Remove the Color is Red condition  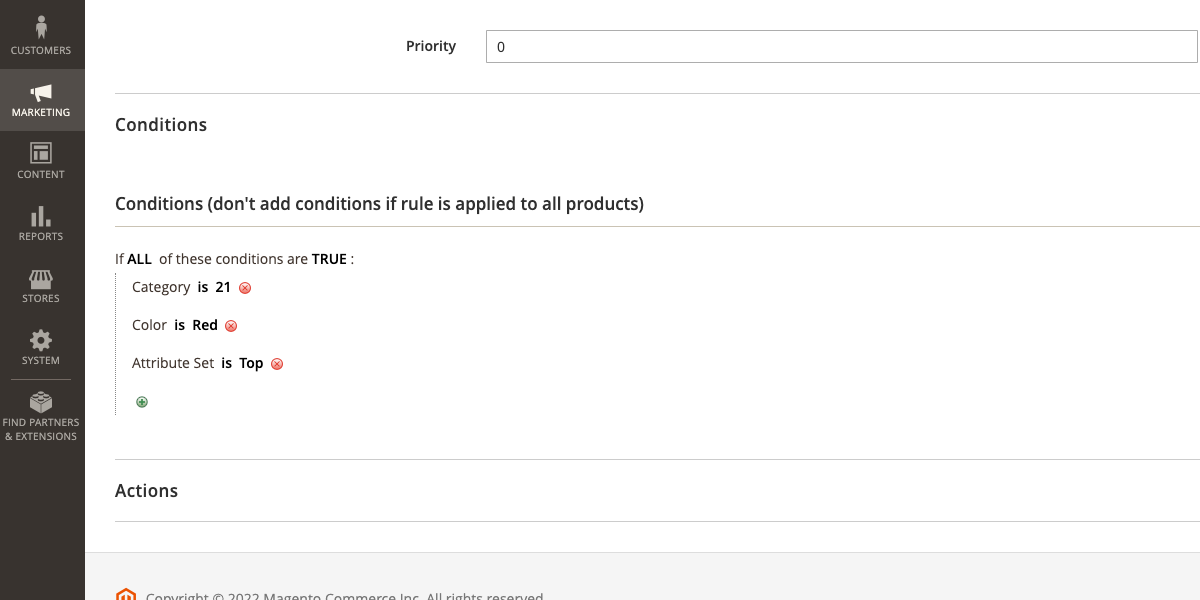pos(231,325)
